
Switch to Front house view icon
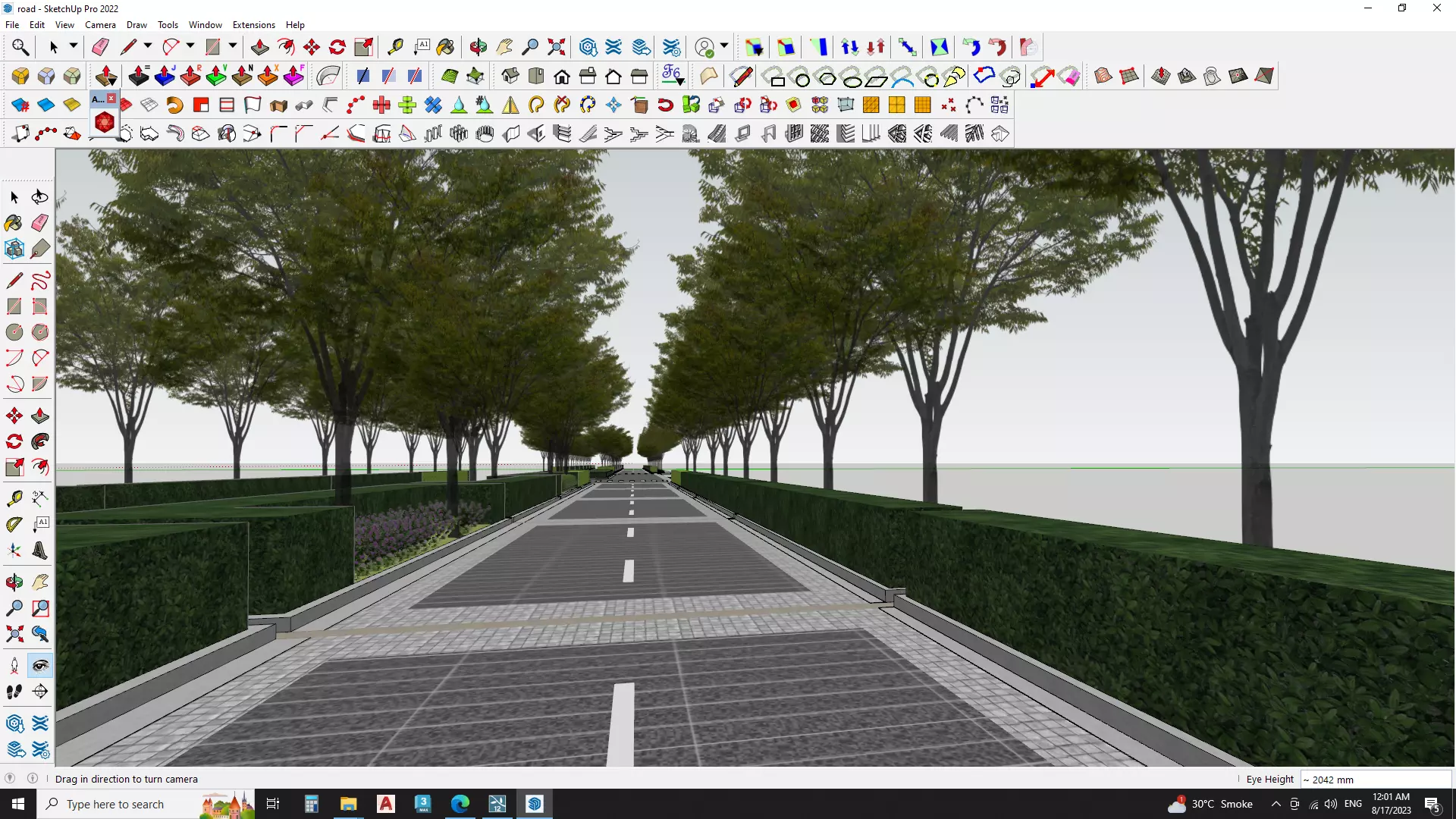click(x=562, y=76)
